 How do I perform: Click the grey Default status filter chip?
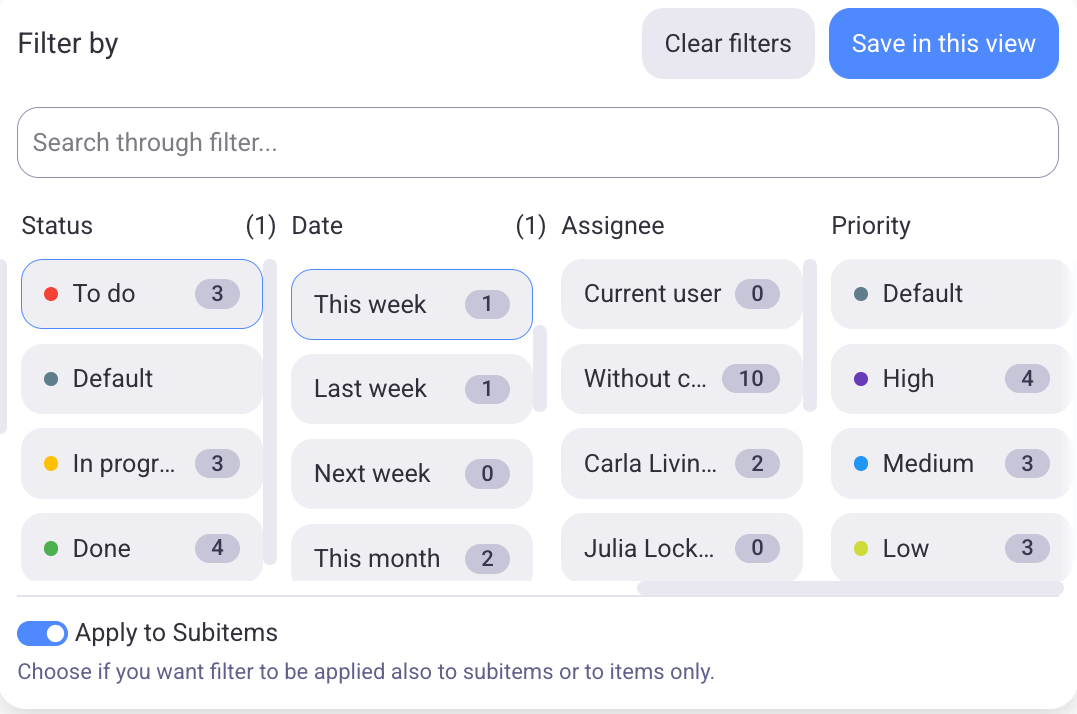pos(141,379)
